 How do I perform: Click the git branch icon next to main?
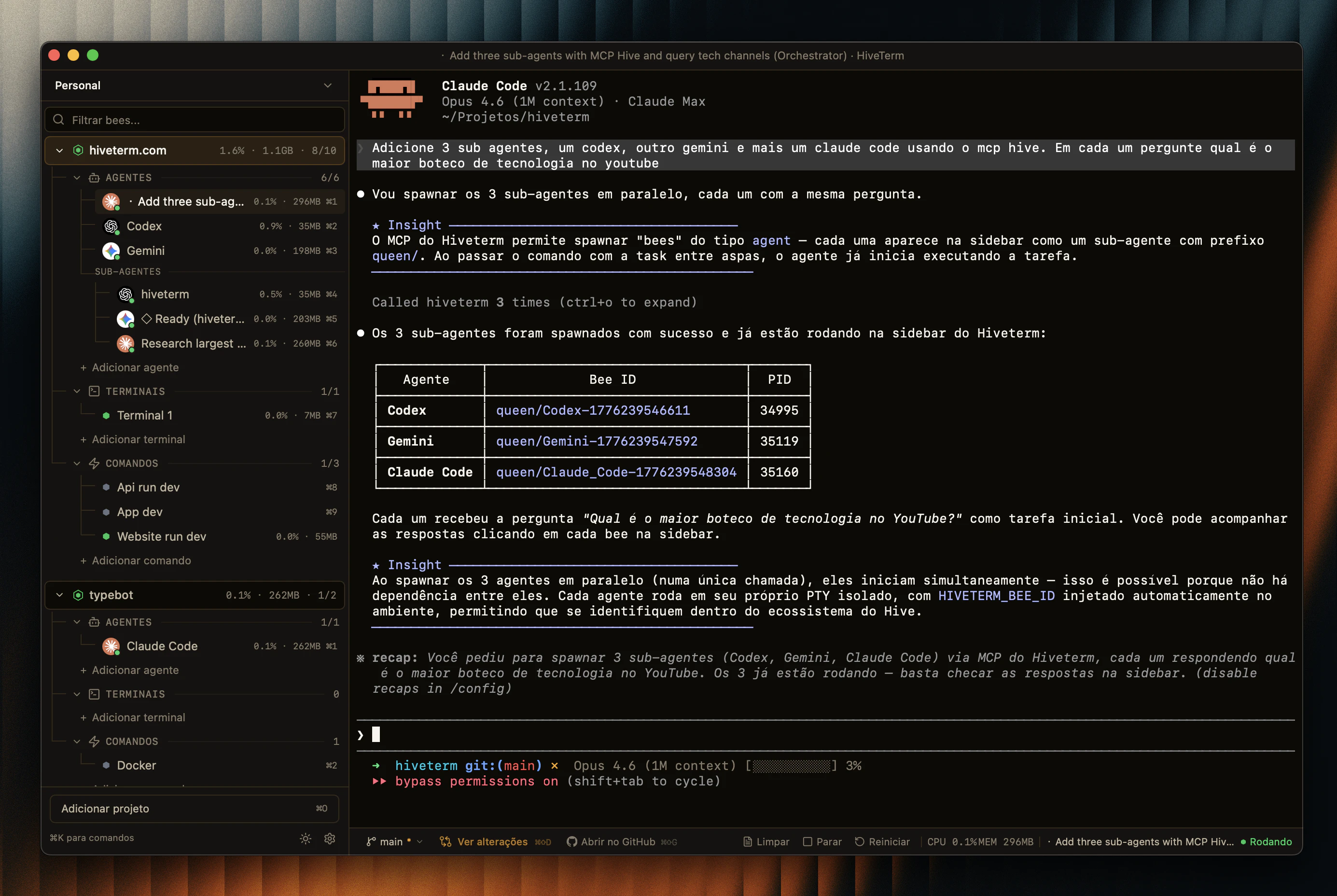371,842
